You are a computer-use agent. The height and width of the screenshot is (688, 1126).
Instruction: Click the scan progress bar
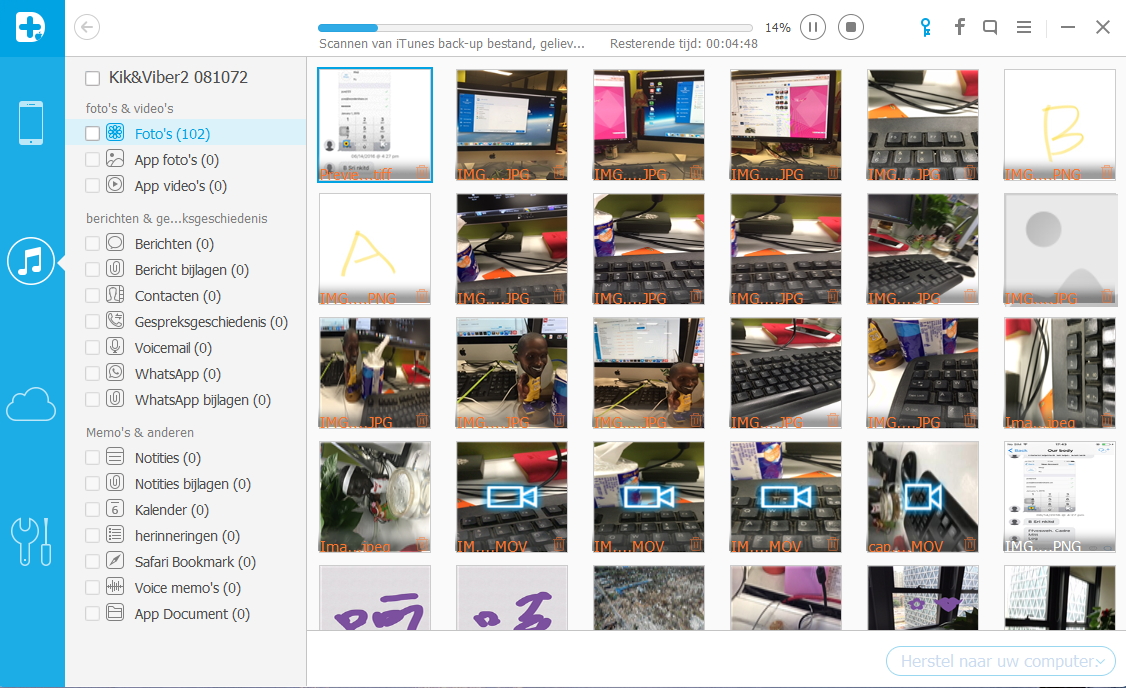click(x=535, y=28)
